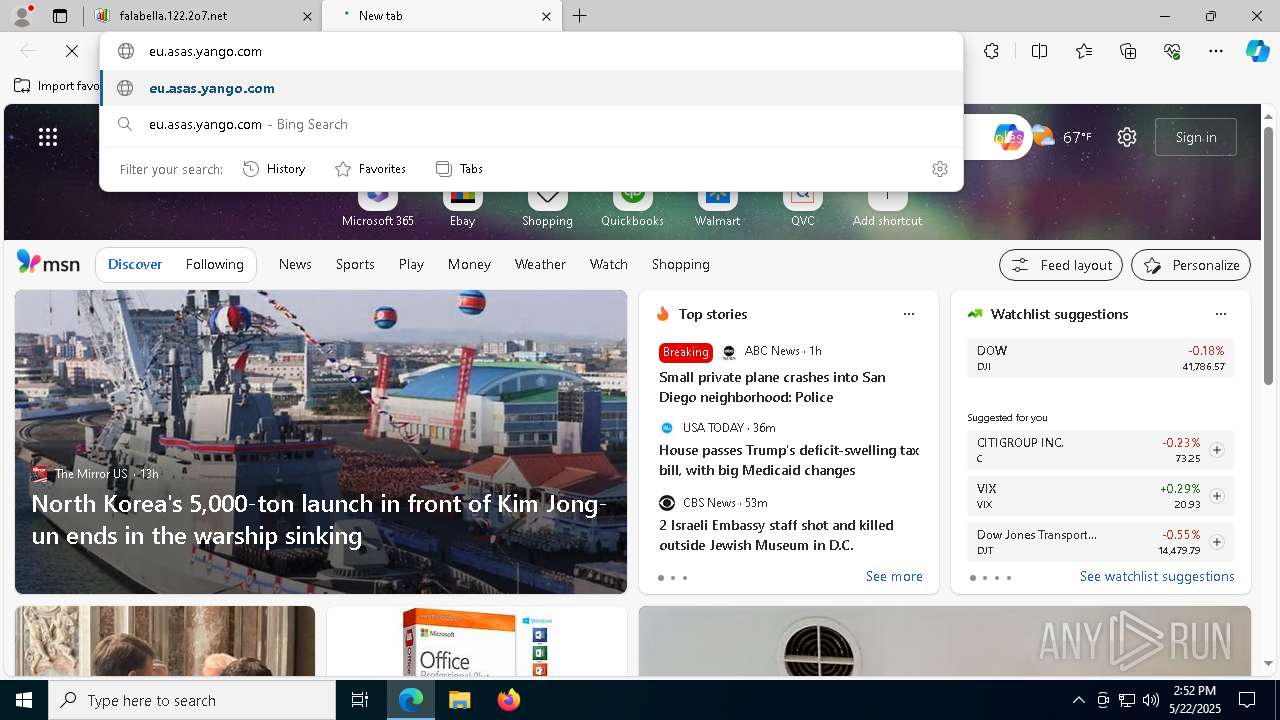Open the Extensions icon
The width and height of the screenshot is (1280, 720).
991,51
